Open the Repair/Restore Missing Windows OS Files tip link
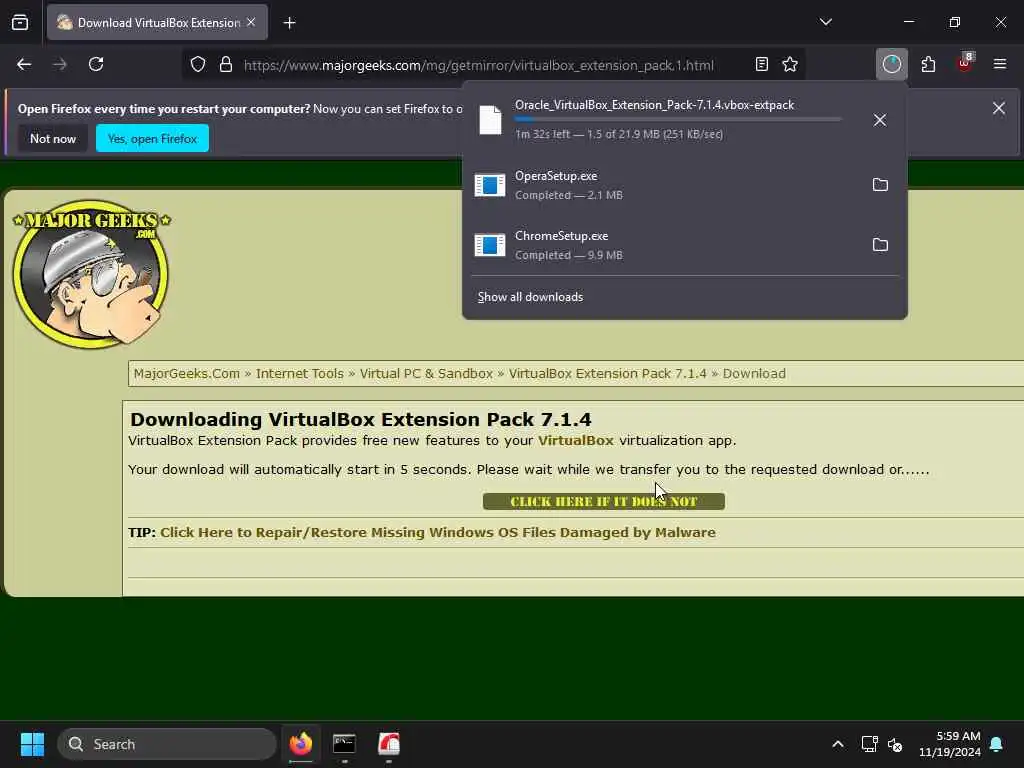The width and height of the screenshot is (1024, 768). click(438, 532)
